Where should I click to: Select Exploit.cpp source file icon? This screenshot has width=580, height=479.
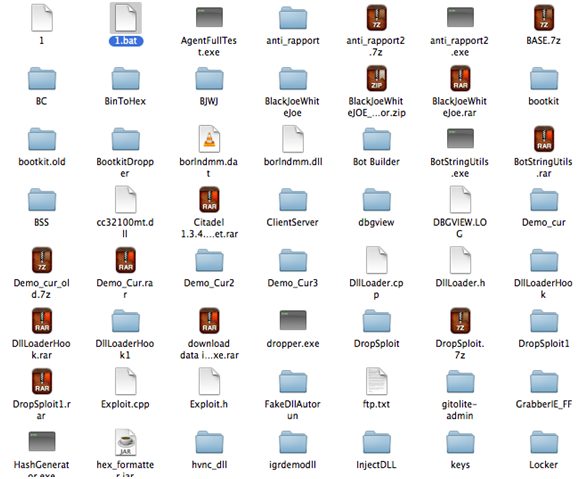tap(126, 381)
